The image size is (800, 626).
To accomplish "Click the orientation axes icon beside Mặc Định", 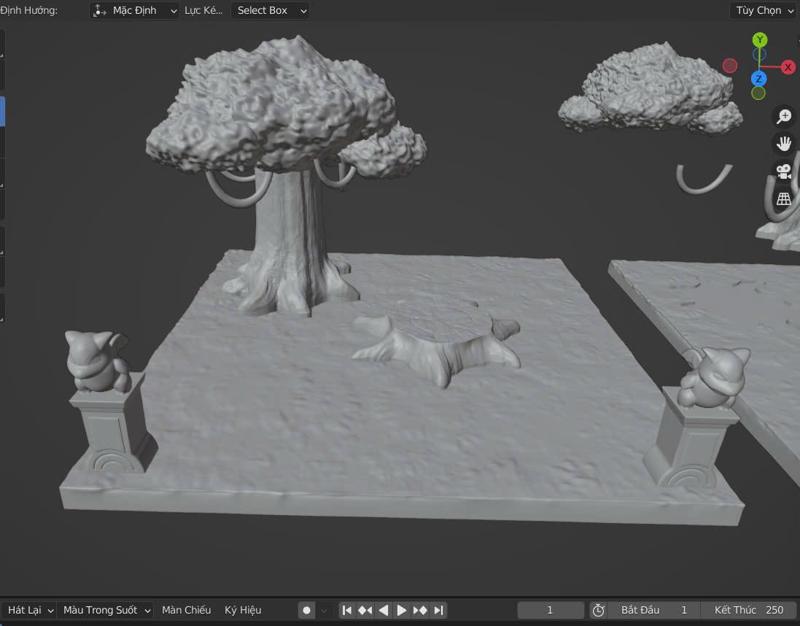I will pyautogui.click(x=100, y=10).
